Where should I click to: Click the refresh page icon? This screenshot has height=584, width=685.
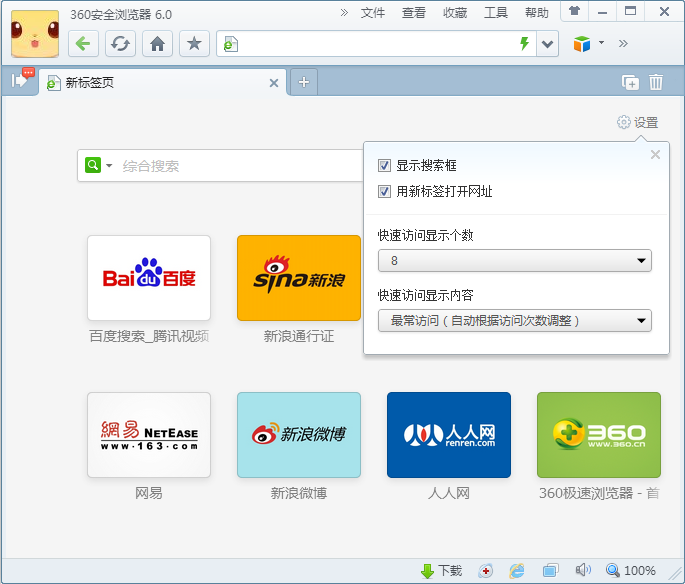120,44
